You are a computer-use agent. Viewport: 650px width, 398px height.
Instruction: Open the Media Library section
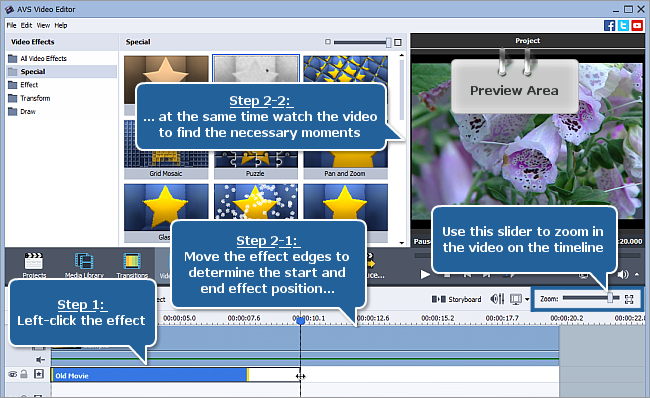pyautogui.click(x=84, y=265)
